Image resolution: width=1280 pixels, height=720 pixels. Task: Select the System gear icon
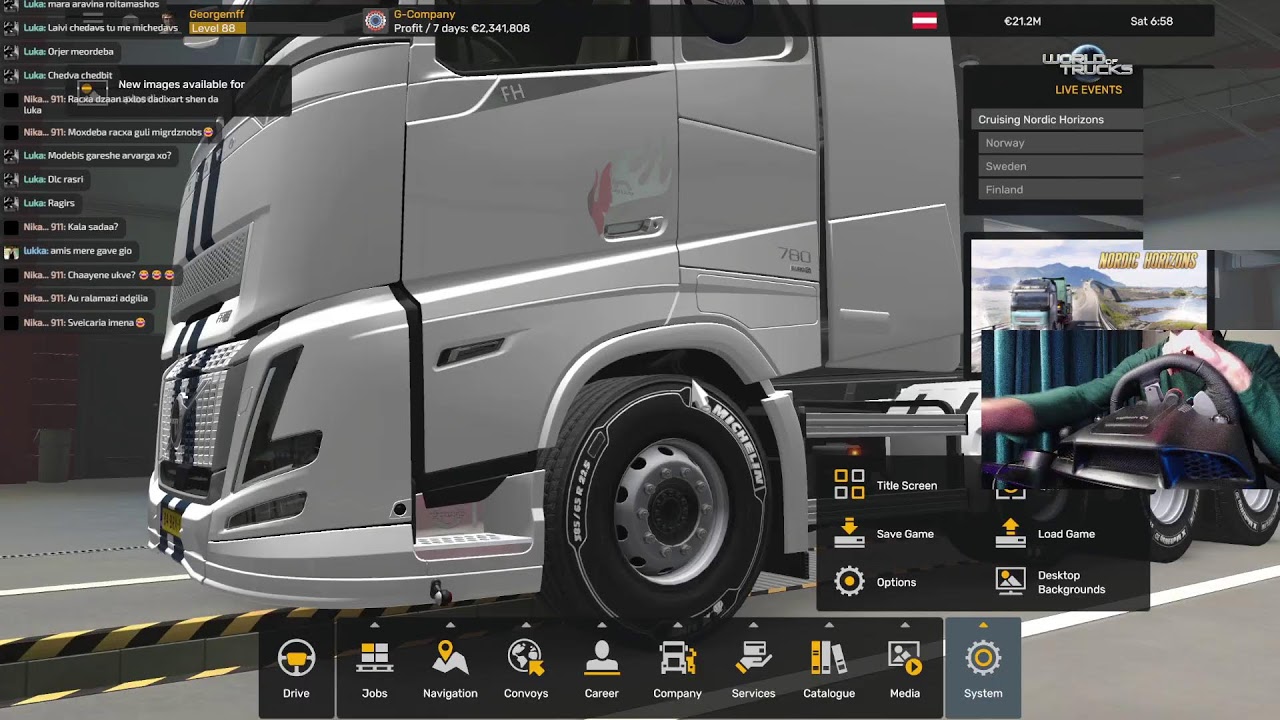click(983, 658)
